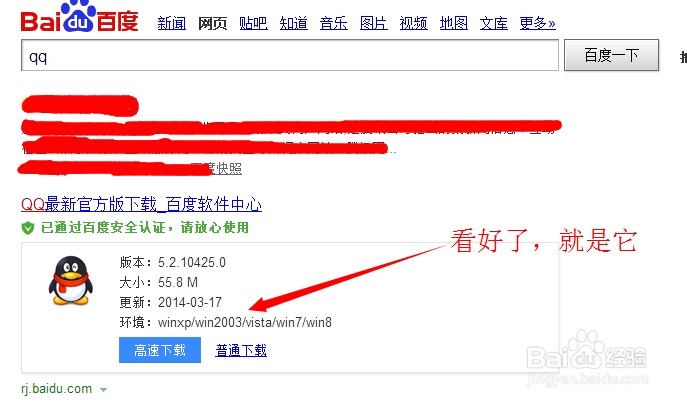
Task: Expand the arrow beside rj.baidu.com
Action: pos(103,389)
